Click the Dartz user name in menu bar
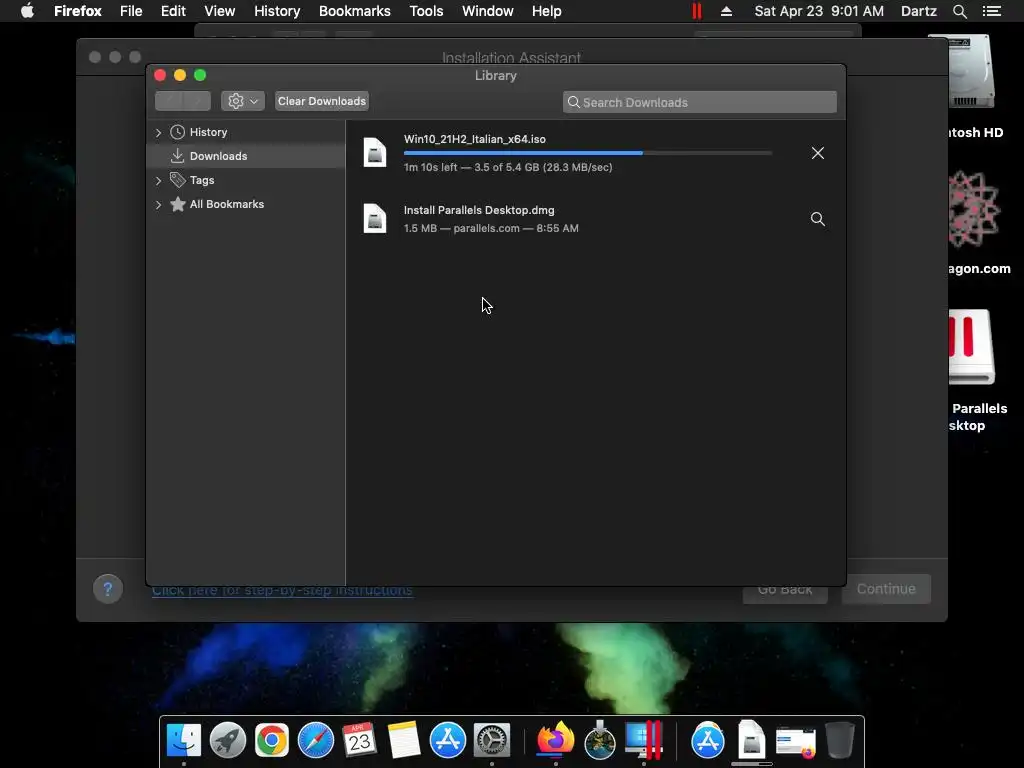This screenshot has height=768, width=1024. (x=919, y=11)
